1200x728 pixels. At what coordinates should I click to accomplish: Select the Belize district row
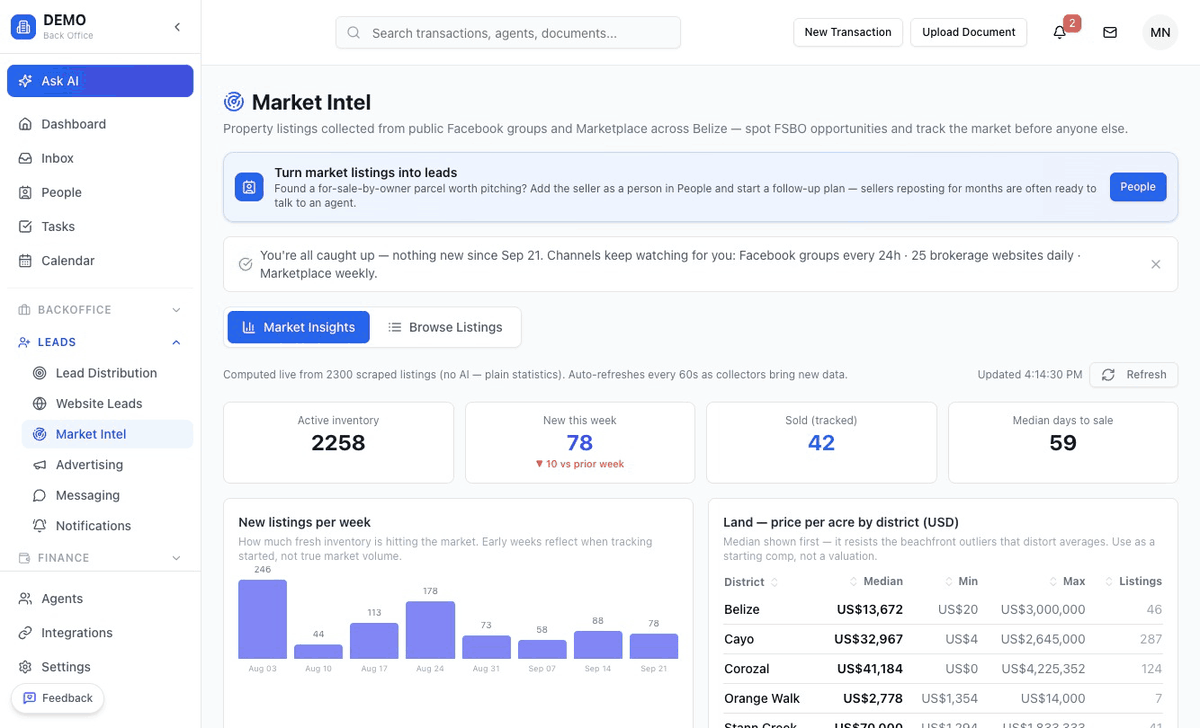943,609
